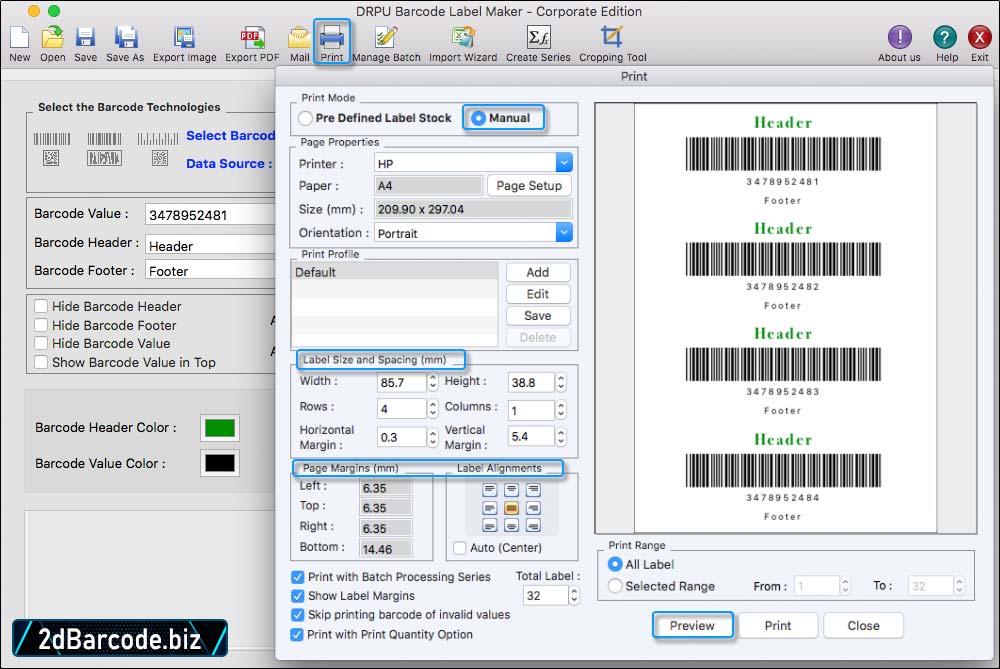Screen dimensions: 1000x669
Task: Click the Page Setup button
Action: (529, 186)
